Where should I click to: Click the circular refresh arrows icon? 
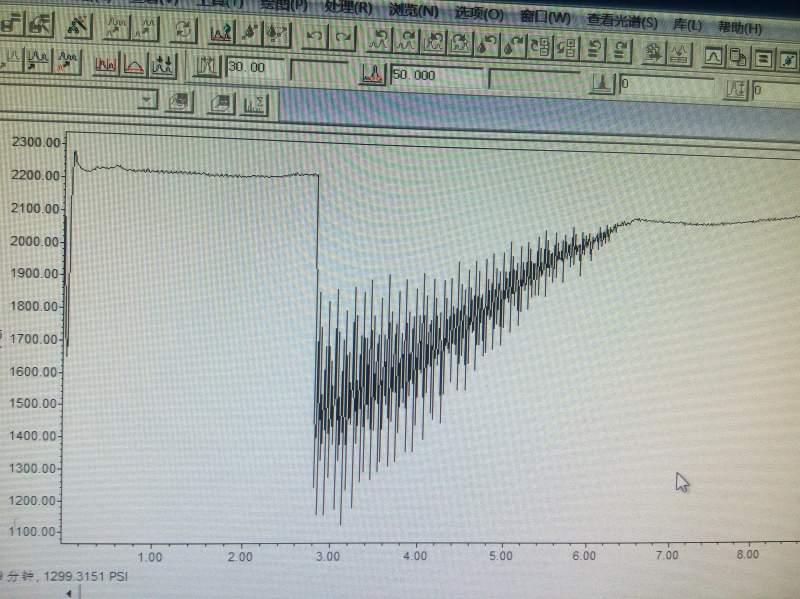point(184,30)
